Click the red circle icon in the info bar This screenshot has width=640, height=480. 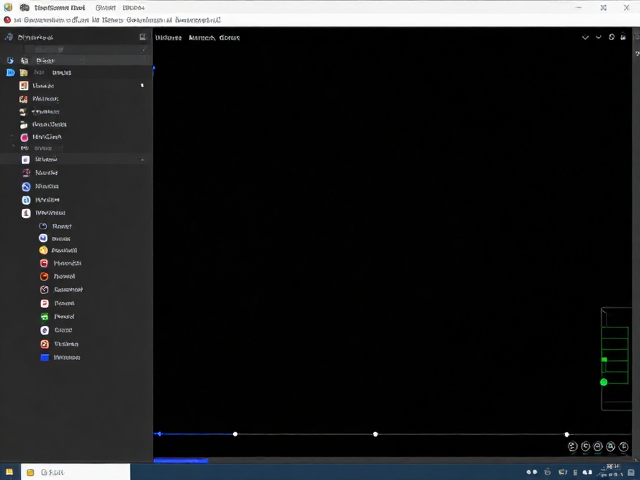coord(7,20)
